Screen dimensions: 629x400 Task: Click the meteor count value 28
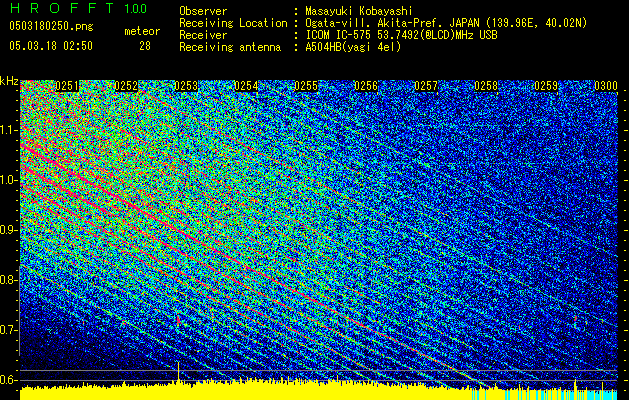145,46
